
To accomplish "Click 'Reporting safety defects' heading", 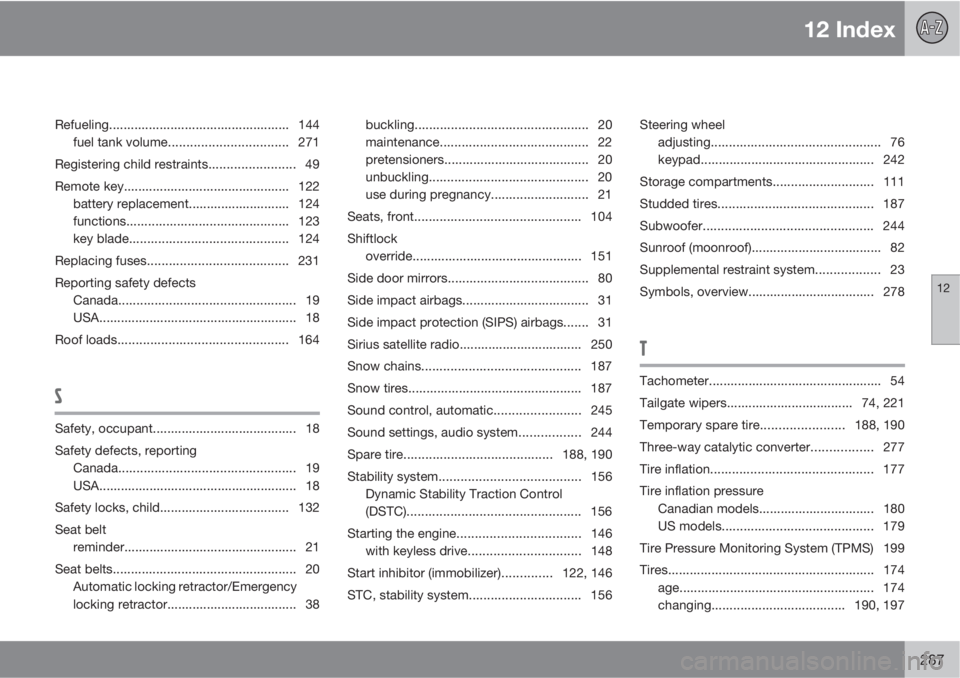I will tap(125, 283).
